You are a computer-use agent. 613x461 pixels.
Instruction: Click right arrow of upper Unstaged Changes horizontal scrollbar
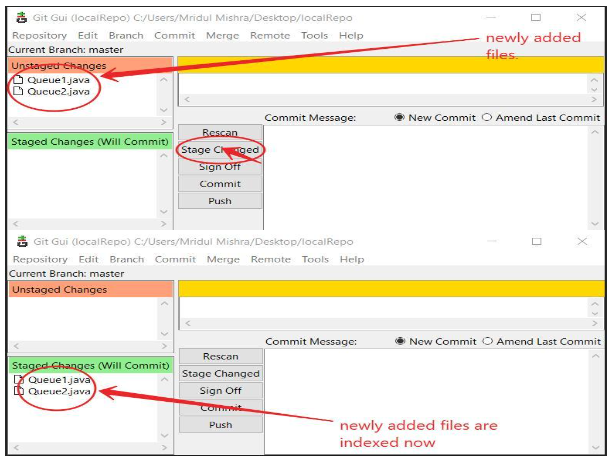(164, 122)
